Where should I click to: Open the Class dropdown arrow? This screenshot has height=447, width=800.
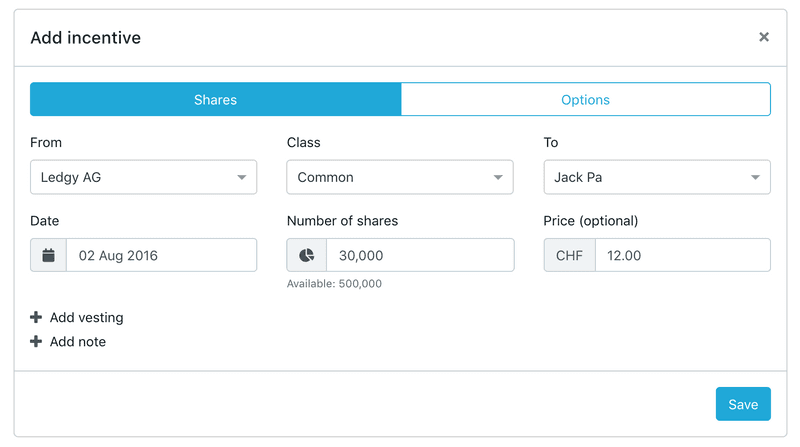click(498, 177)
